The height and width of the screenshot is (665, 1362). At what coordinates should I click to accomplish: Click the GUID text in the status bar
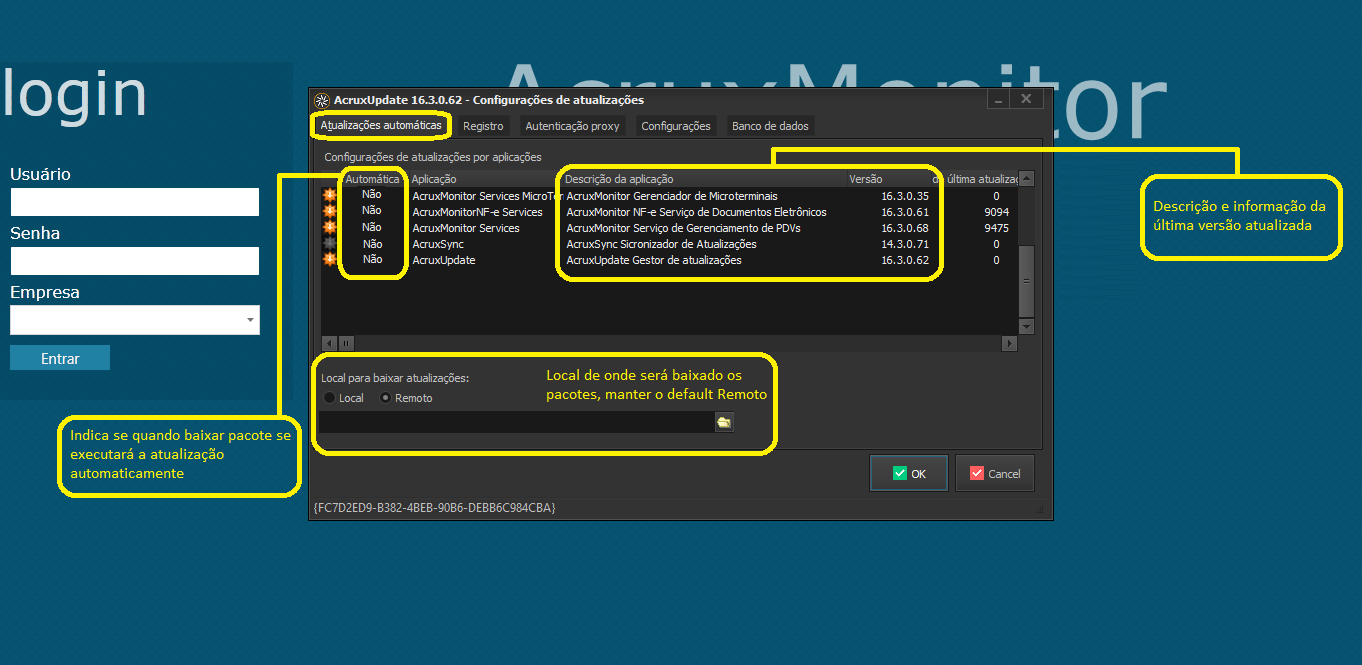coord(434,508)
